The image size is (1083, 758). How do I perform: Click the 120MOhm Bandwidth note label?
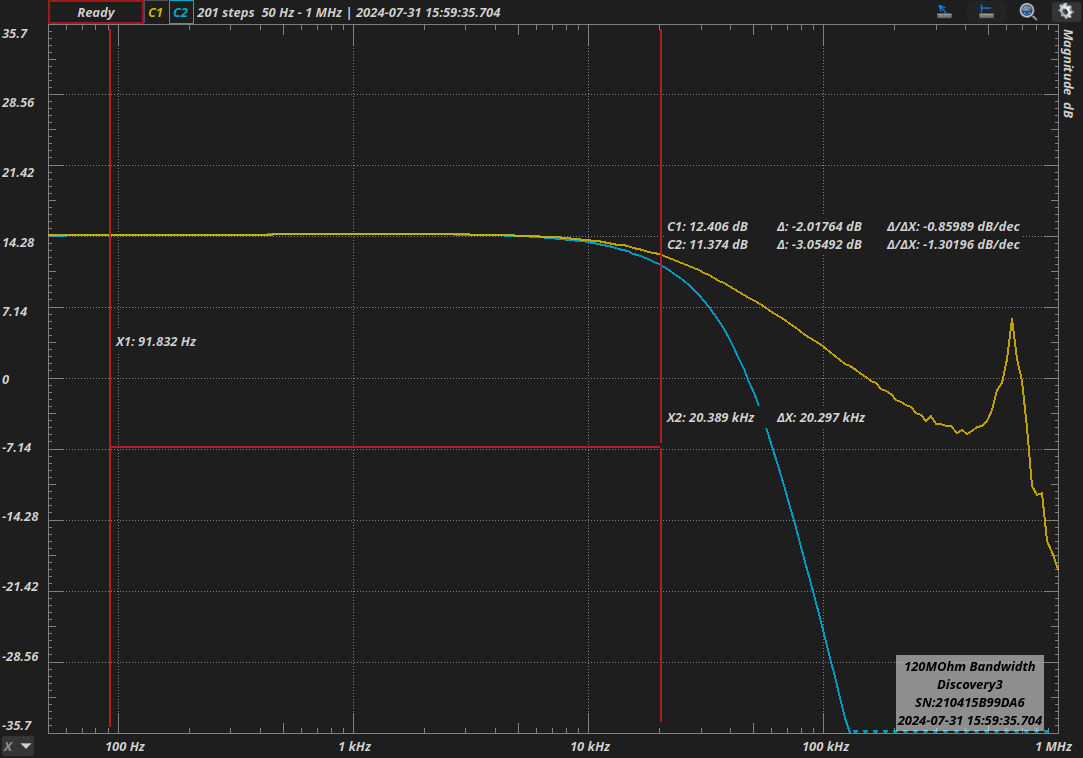pyautogui.click(x=970, y=667)
